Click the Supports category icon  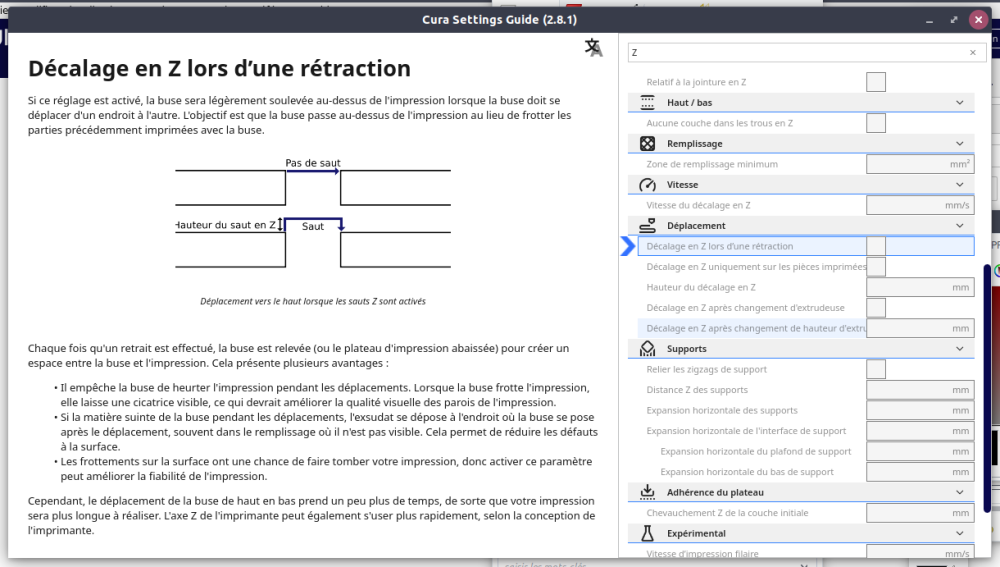[647, 348]
